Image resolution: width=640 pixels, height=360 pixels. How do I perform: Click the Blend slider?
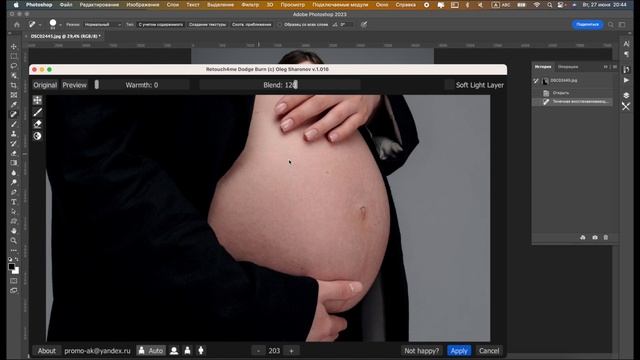coord(280,85)
